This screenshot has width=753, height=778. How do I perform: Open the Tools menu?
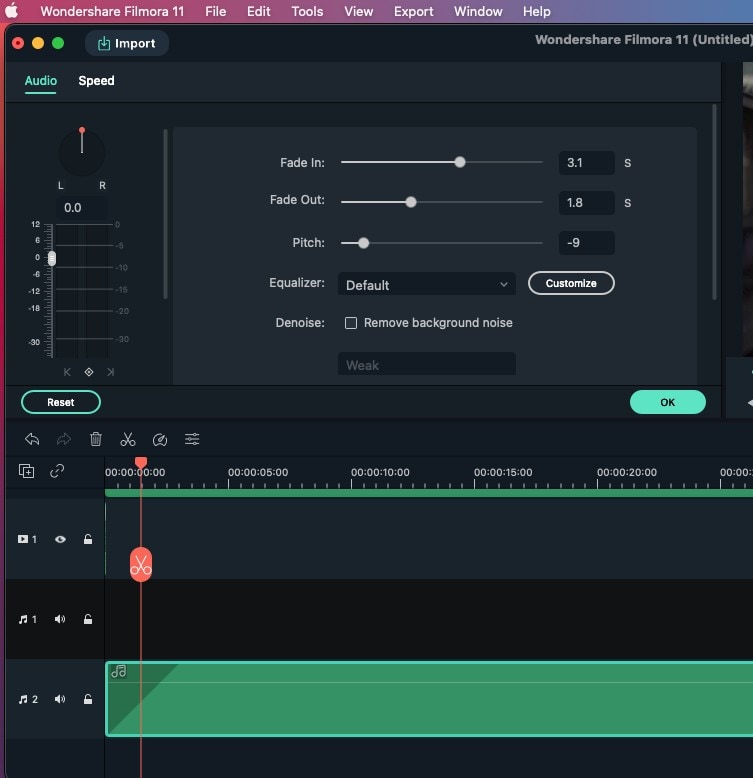coord(307,11)
